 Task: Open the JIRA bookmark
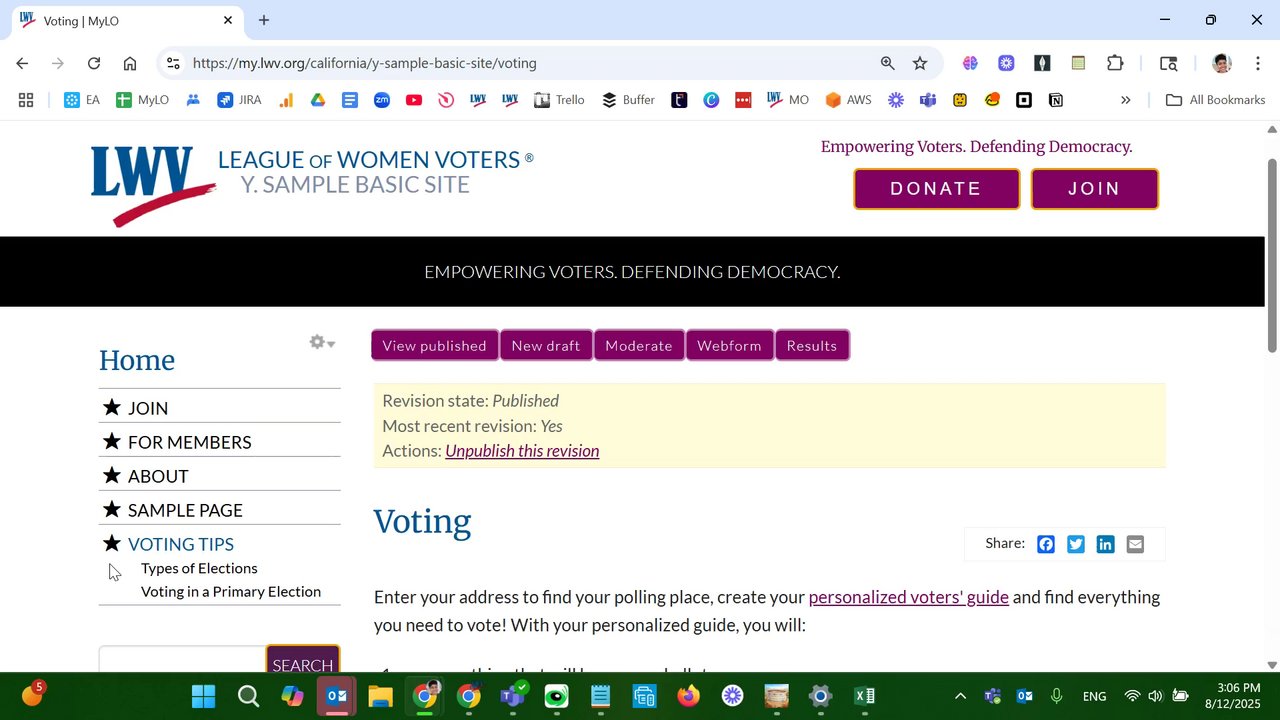coord(239,100)
